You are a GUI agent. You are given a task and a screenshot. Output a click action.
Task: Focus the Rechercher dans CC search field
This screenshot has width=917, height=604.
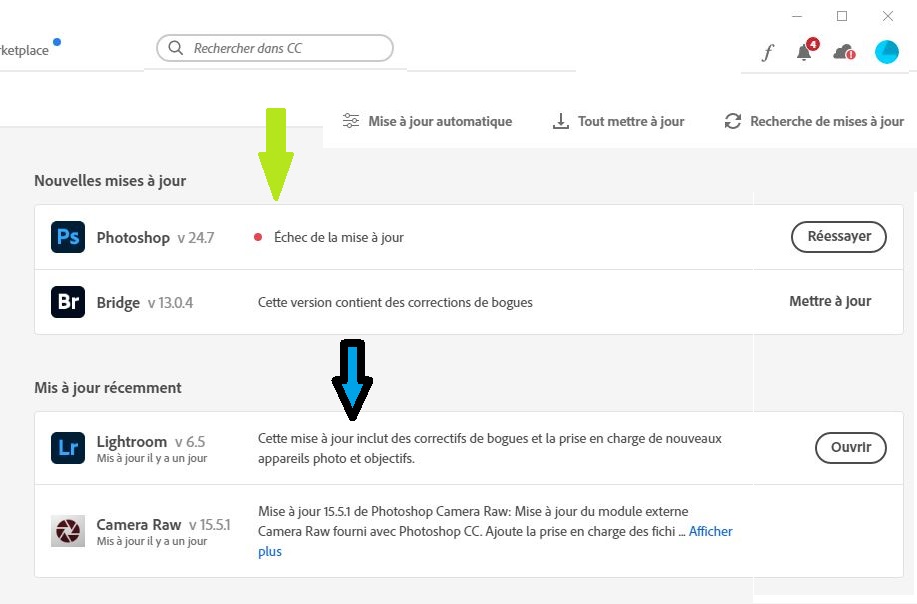(285, 48)
